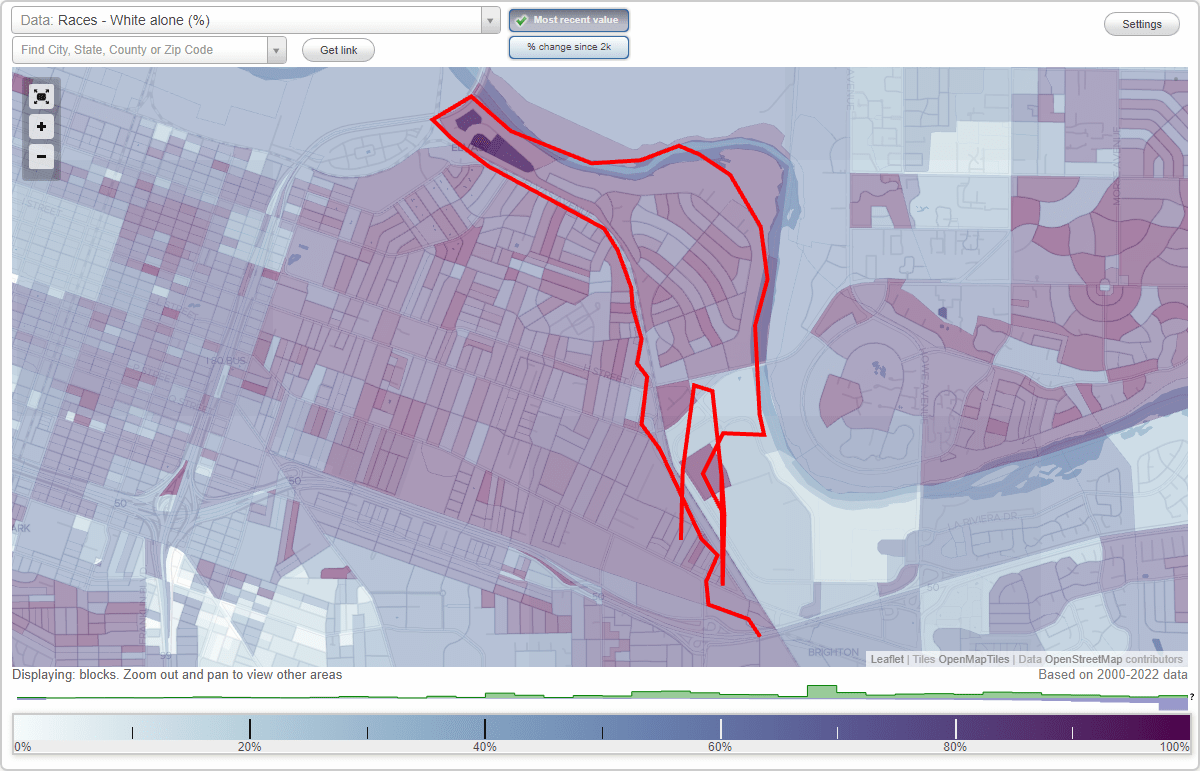
Task: Click the BRIGHTON label on the map
Action: click(833, 651)
